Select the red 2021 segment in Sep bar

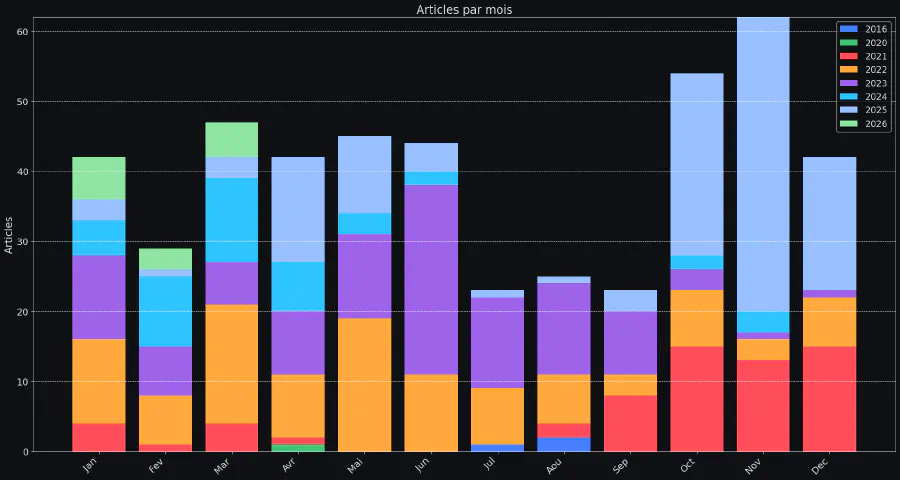coord(630,423)
